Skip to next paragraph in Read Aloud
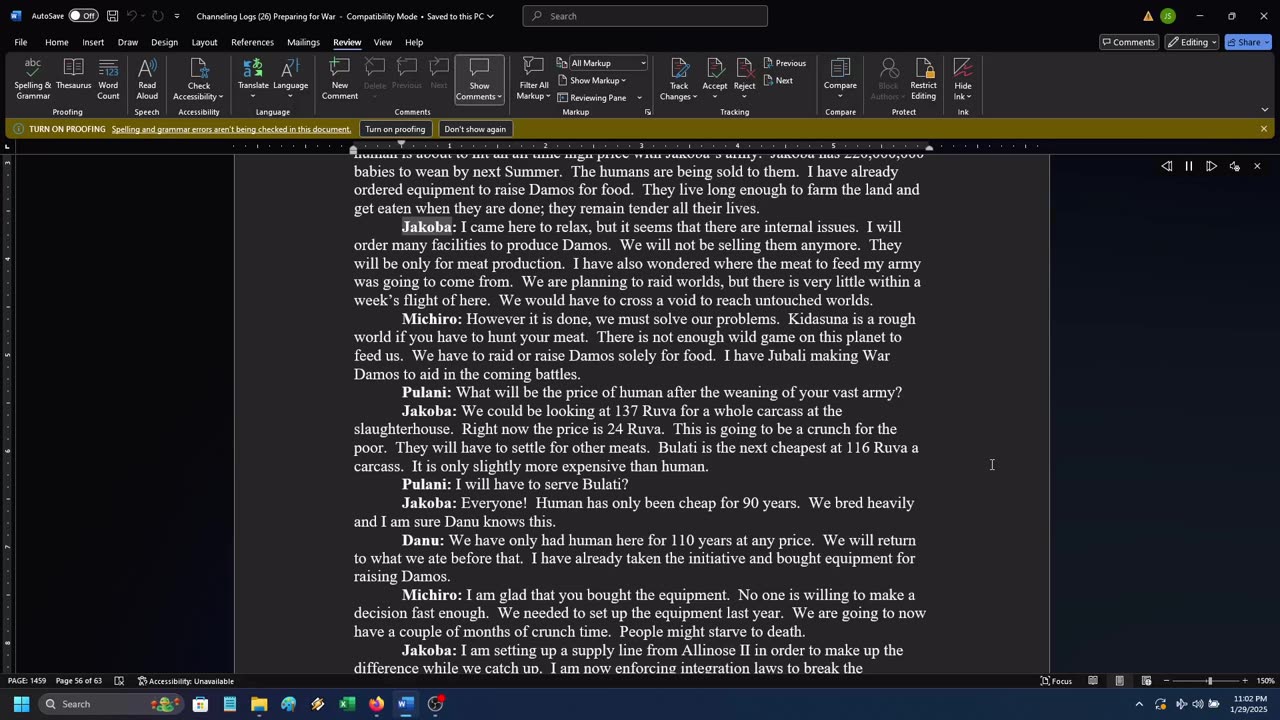Viewport: 1280px width, 720px height. [x=1211, y=167]
